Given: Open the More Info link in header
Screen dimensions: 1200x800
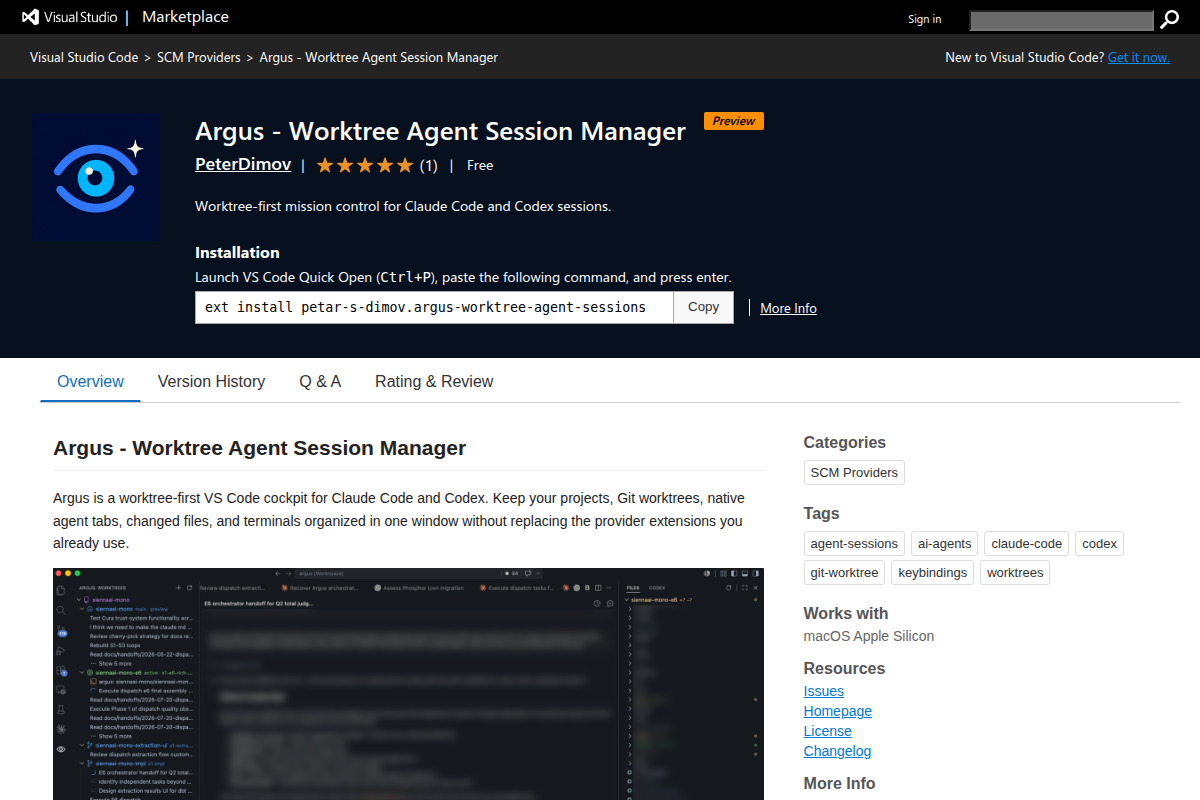Looking at the screenshot, I should tap(788, 308).
